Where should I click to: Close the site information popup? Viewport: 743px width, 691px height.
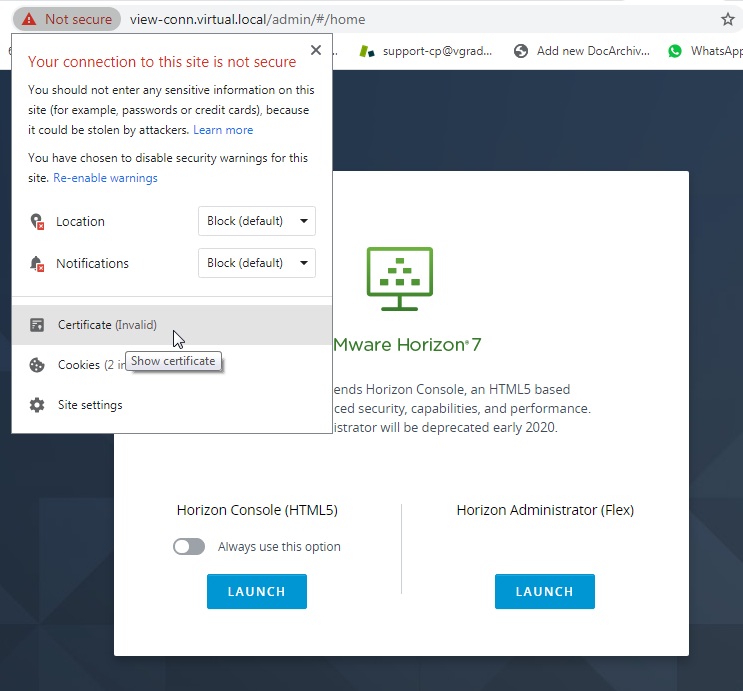(x=316, y=50)
